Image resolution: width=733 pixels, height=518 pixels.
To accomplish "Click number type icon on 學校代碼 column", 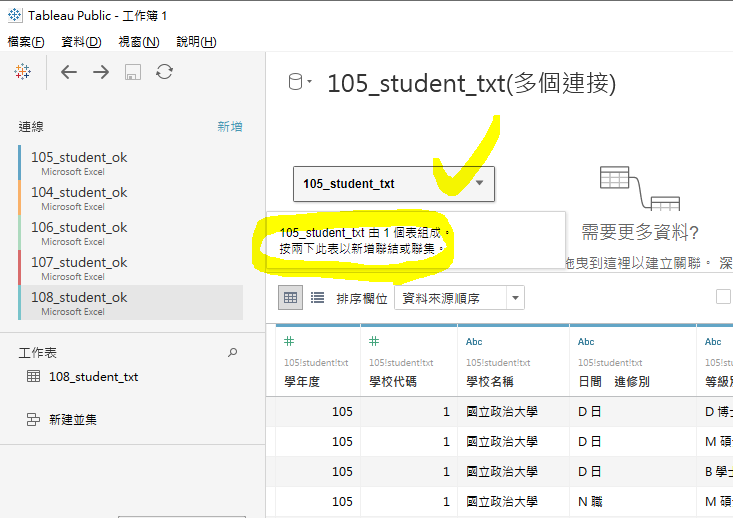I will coord(374,341).
